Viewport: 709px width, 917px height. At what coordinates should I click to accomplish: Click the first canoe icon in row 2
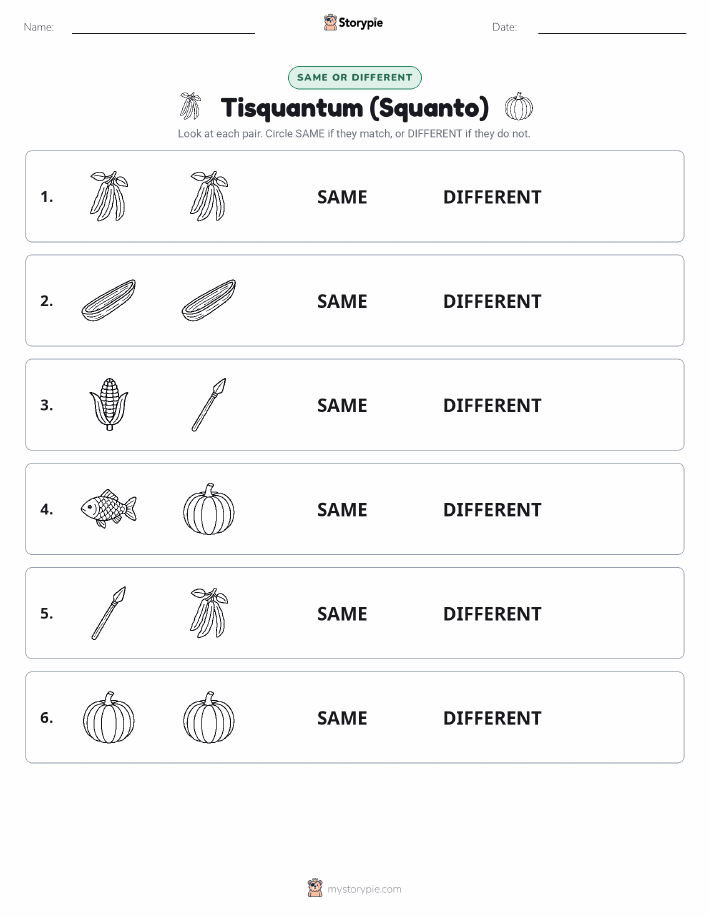tap(109, 300)
